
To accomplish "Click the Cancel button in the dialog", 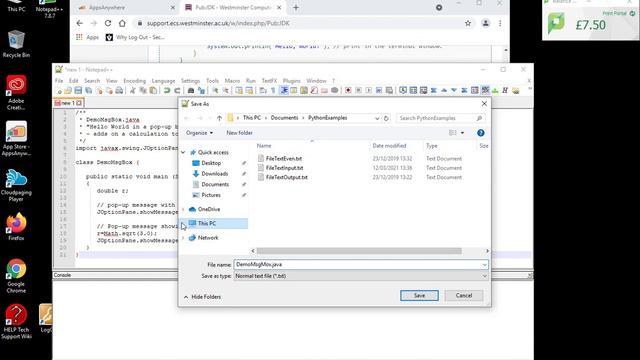I will pos(464,296).
